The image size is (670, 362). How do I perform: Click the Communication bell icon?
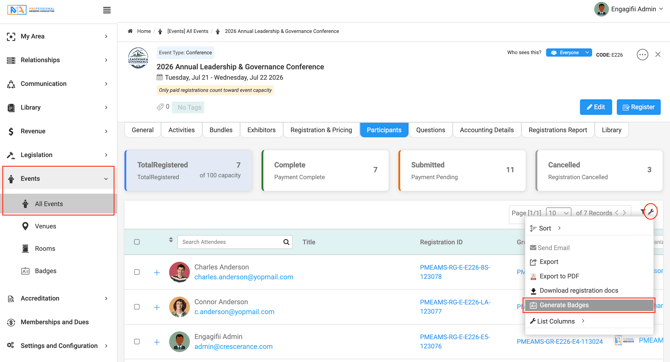click(x=11, y=84)
